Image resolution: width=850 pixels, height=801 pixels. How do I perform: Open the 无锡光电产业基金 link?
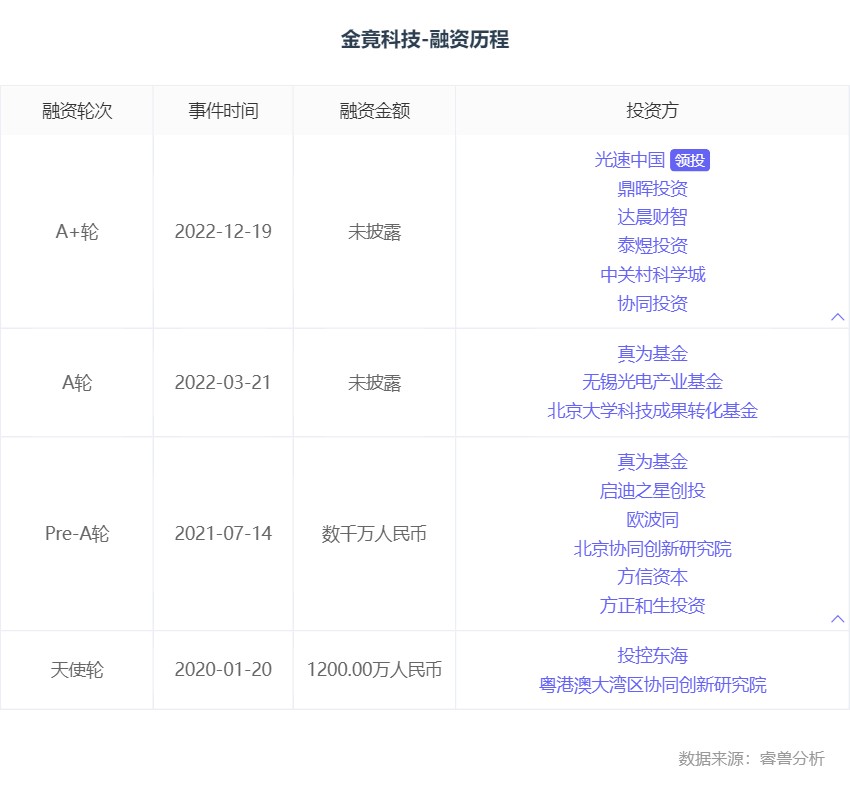click(652, 382)
